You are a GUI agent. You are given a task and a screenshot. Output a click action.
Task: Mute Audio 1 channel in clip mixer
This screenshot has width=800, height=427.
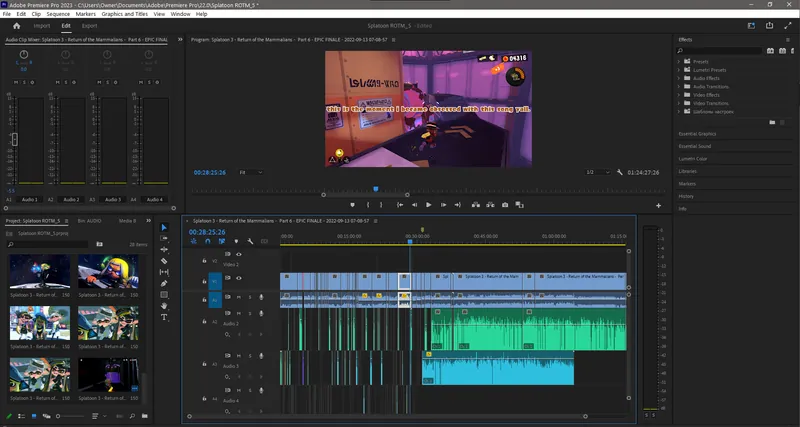pyautogui.click(x=16, y=82)
